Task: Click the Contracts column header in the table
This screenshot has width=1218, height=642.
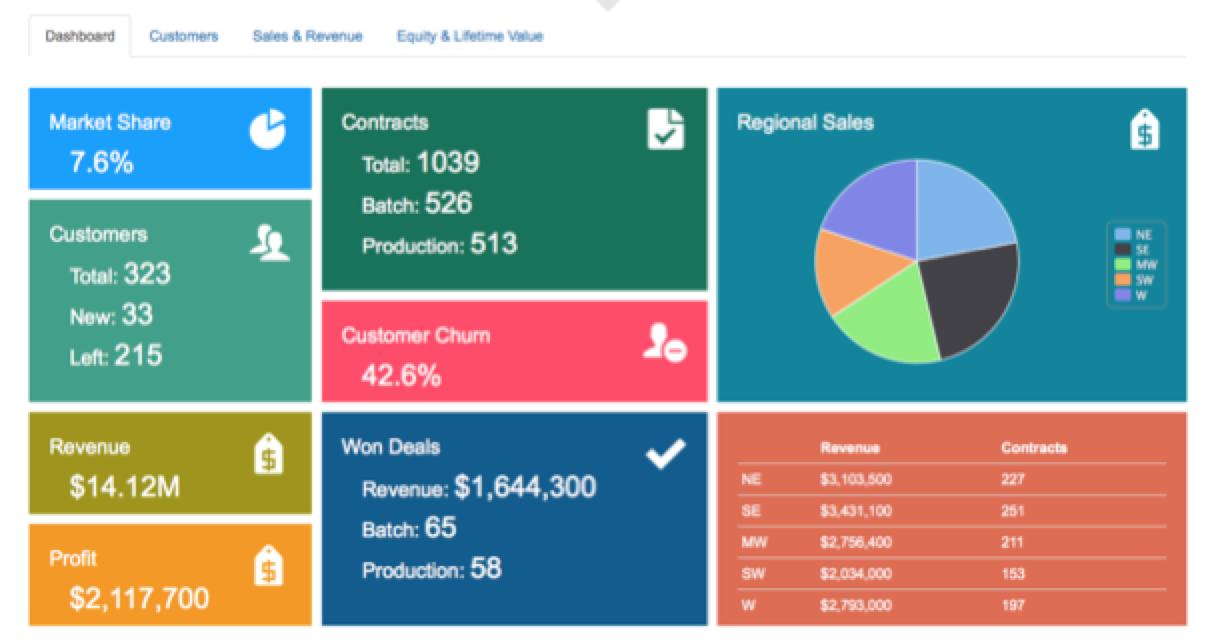Action: [1034, 448]
